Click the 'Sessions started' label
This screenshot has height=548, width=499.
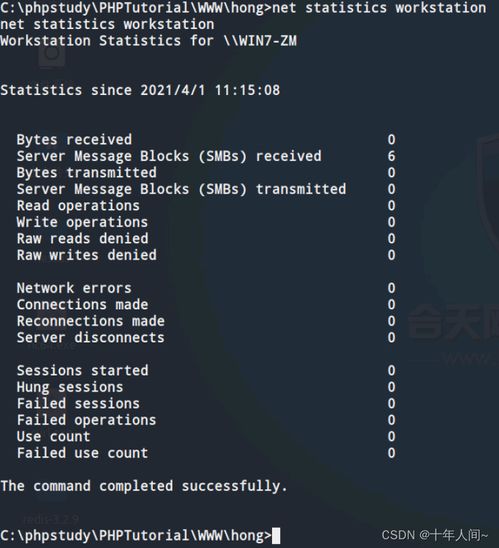tap(82, 370)
